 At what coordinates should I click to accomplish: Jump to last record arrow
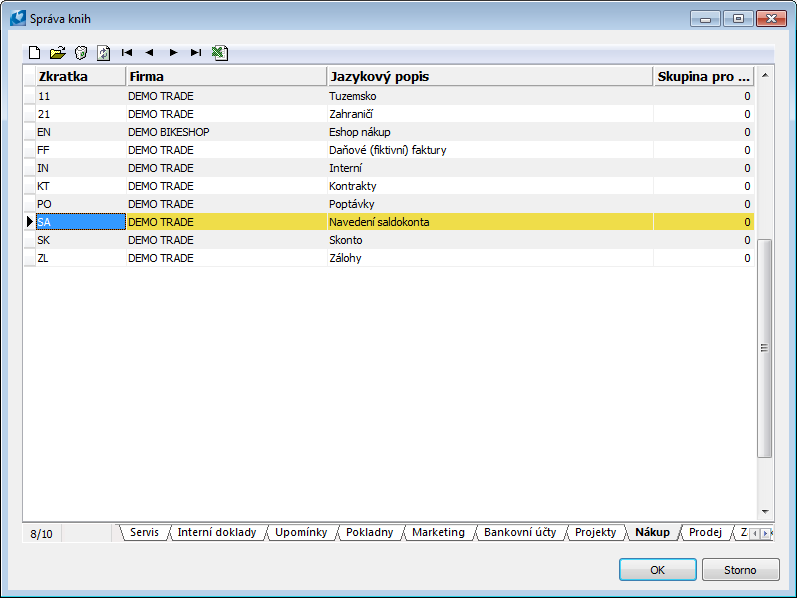coord(196,52)
